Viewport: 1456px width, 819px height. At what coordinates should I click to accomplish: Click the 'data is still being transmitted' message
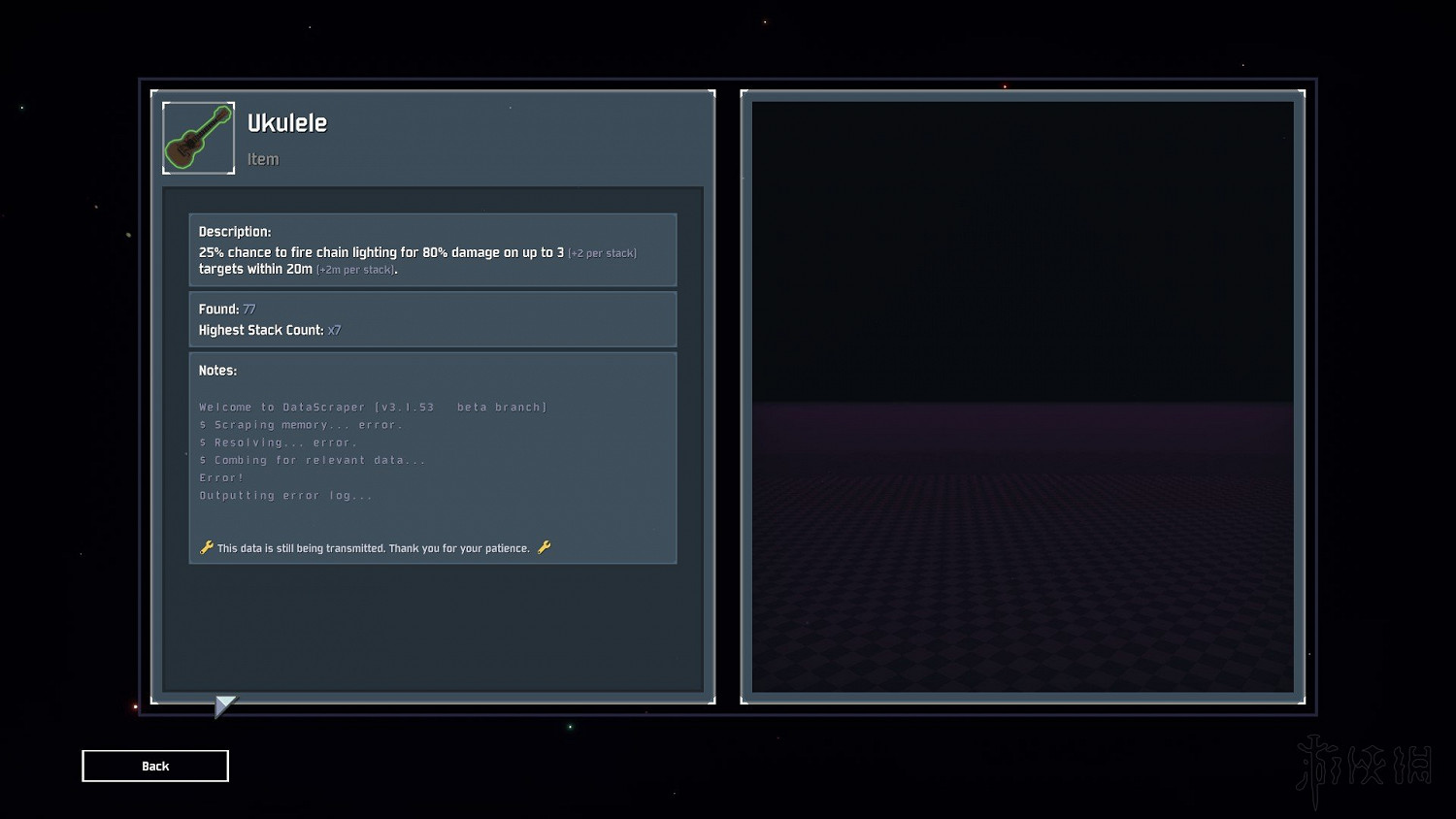pos(374,548)
